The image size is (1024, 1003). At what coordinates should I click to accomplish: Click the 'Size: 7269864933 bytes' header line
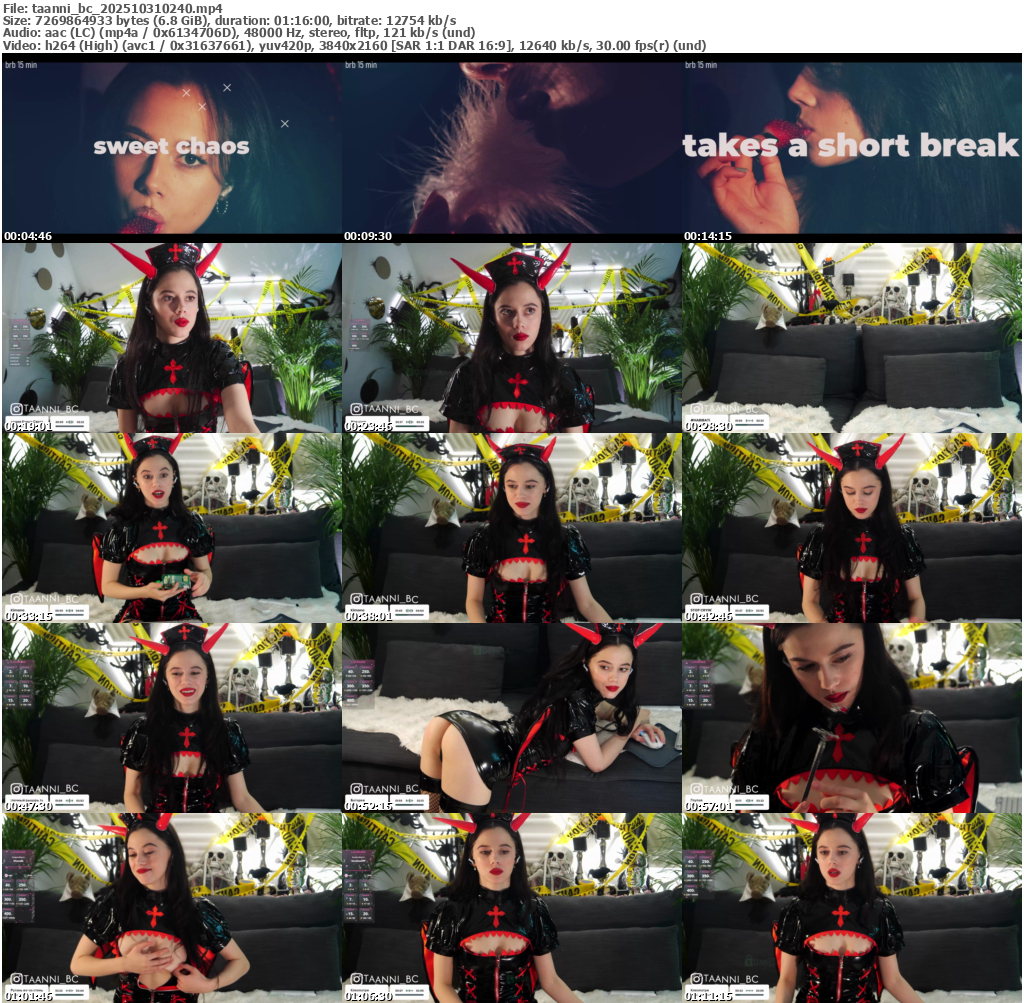coord(230,21)
